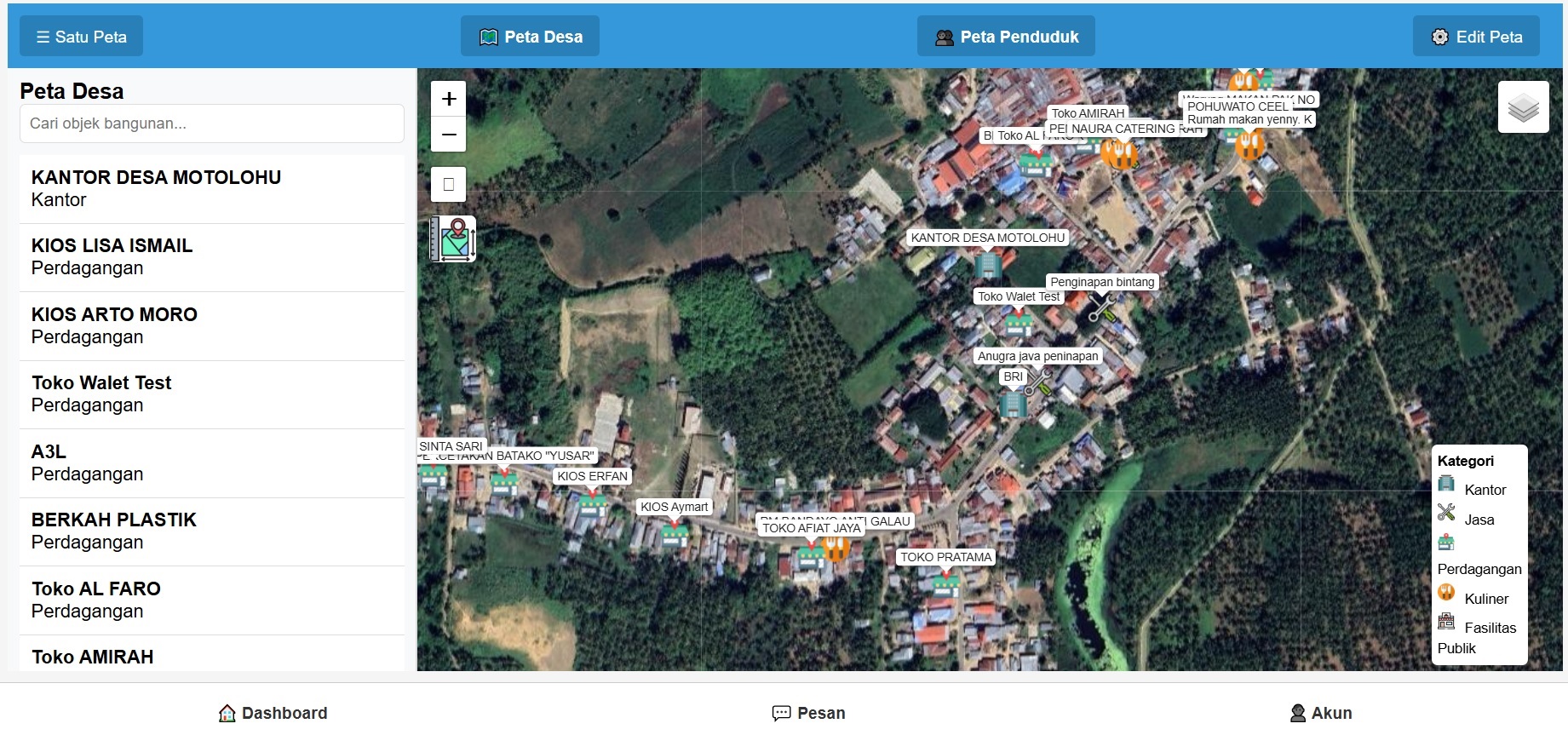Toggle fullscreen map view button
The height and width of the screenshot is (735, 1568).
tap(449, 184)
